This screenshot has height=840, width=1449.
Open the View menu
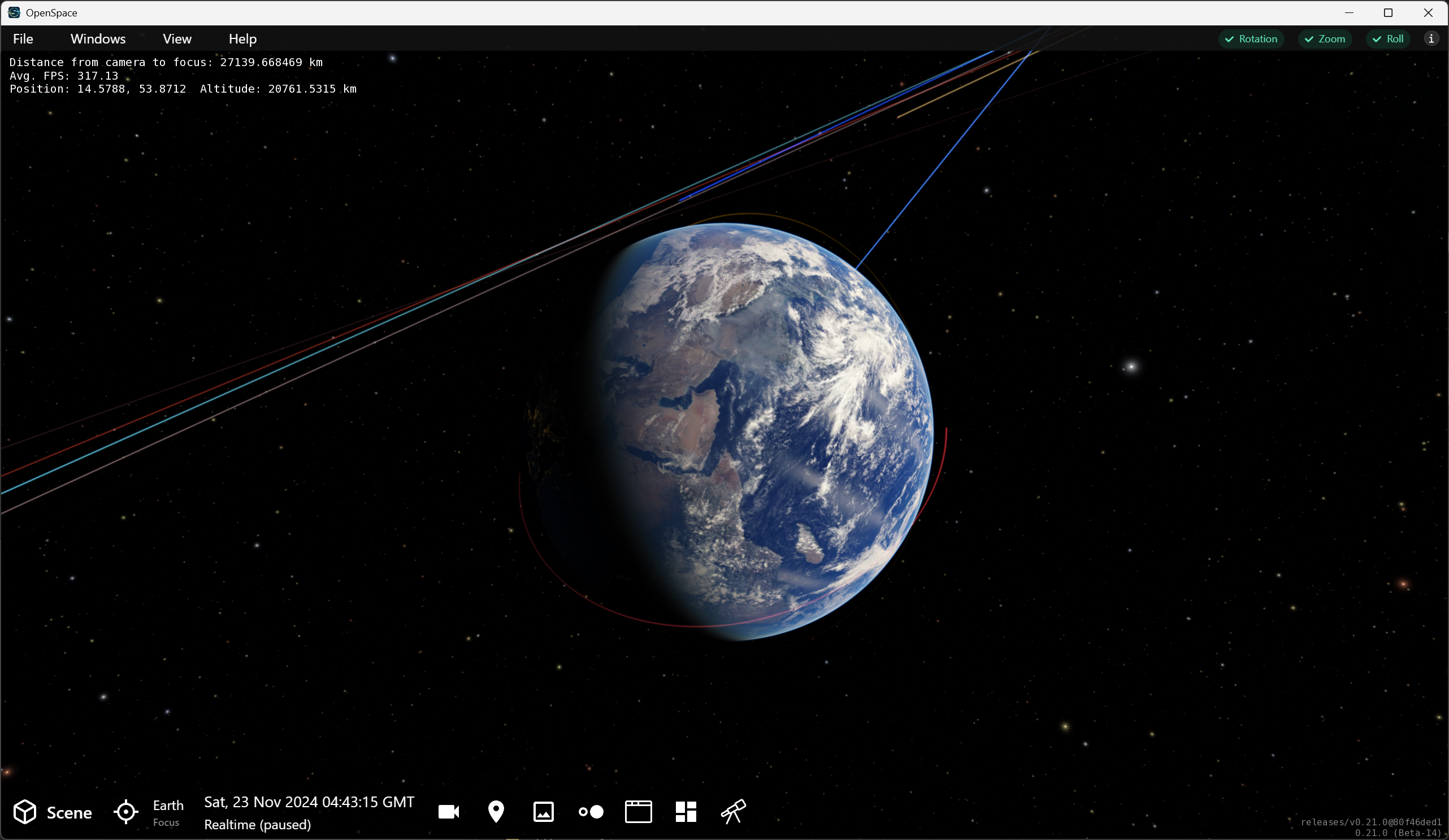(177, 39)
